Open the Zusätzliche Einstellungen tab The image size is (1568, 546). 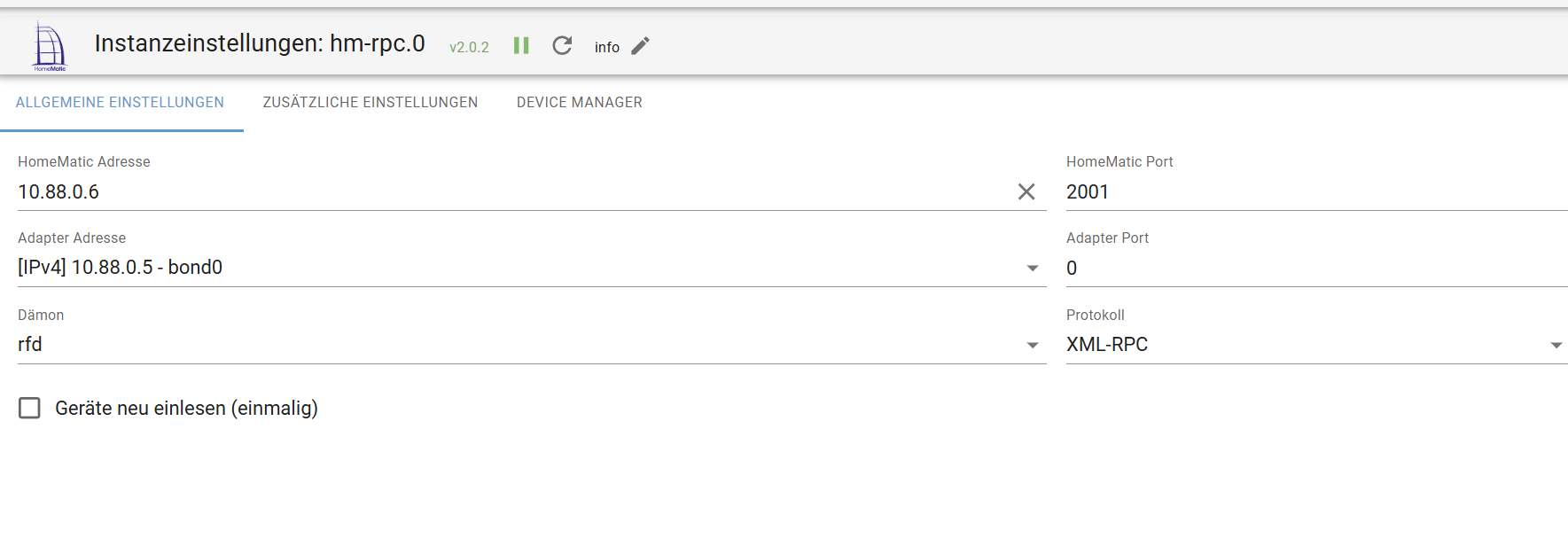point(371,103)
